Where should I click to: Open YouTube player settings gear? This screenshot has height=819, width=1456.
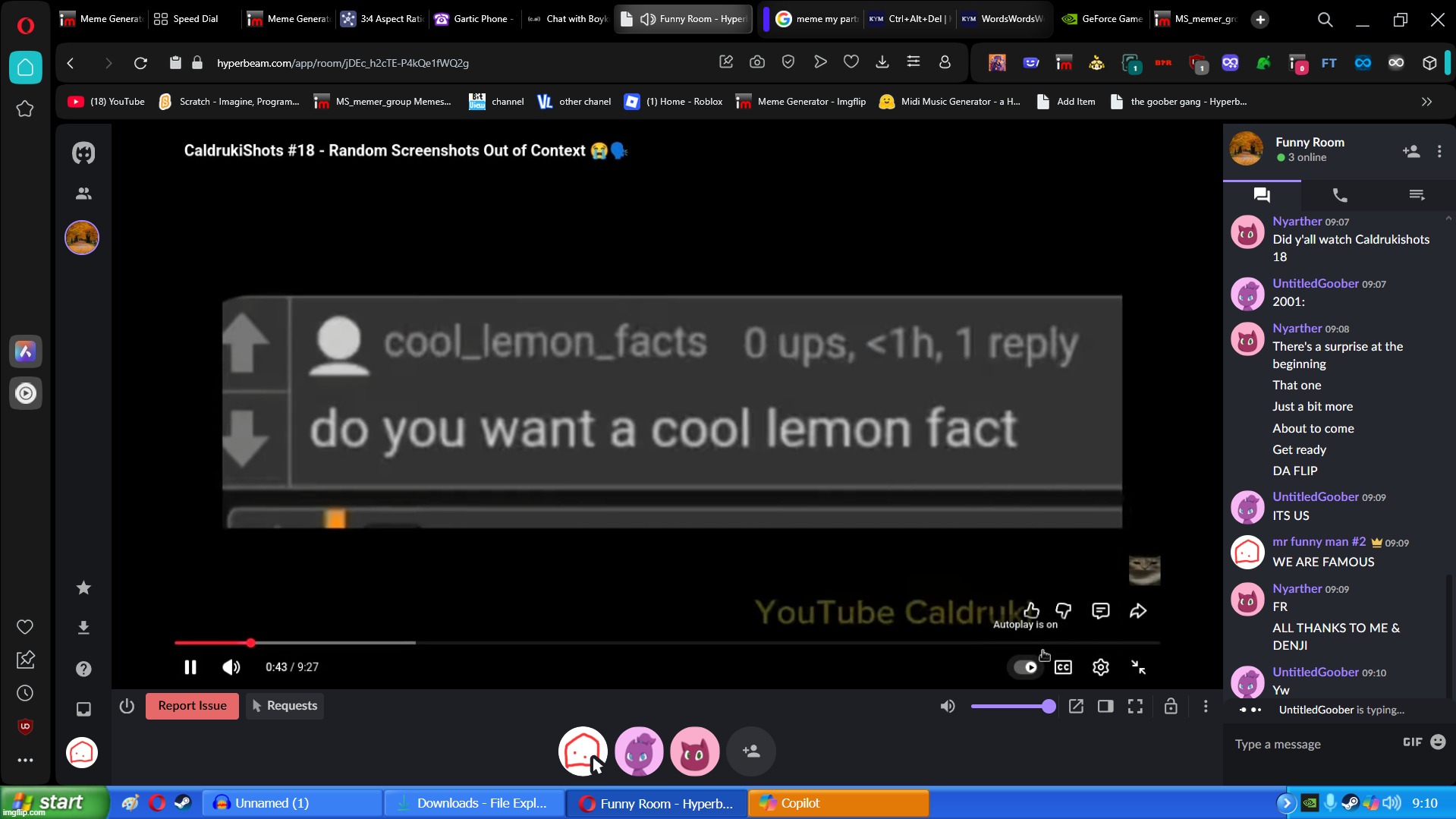pos(1099,666)
